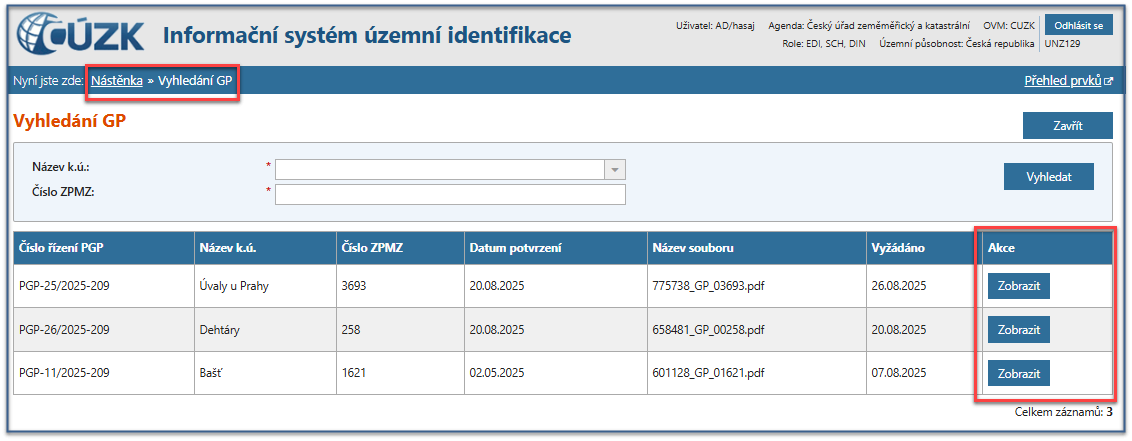
Task: Click the Název k.ú. column header
Action: click(x=230, y=248)
